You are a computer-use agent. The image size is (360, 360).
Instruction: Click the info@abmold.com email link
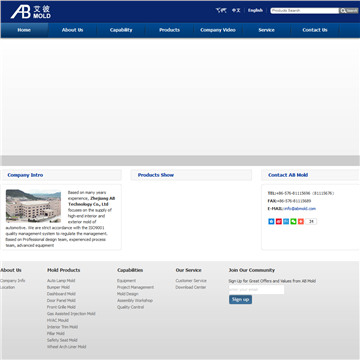pos(300,209)
